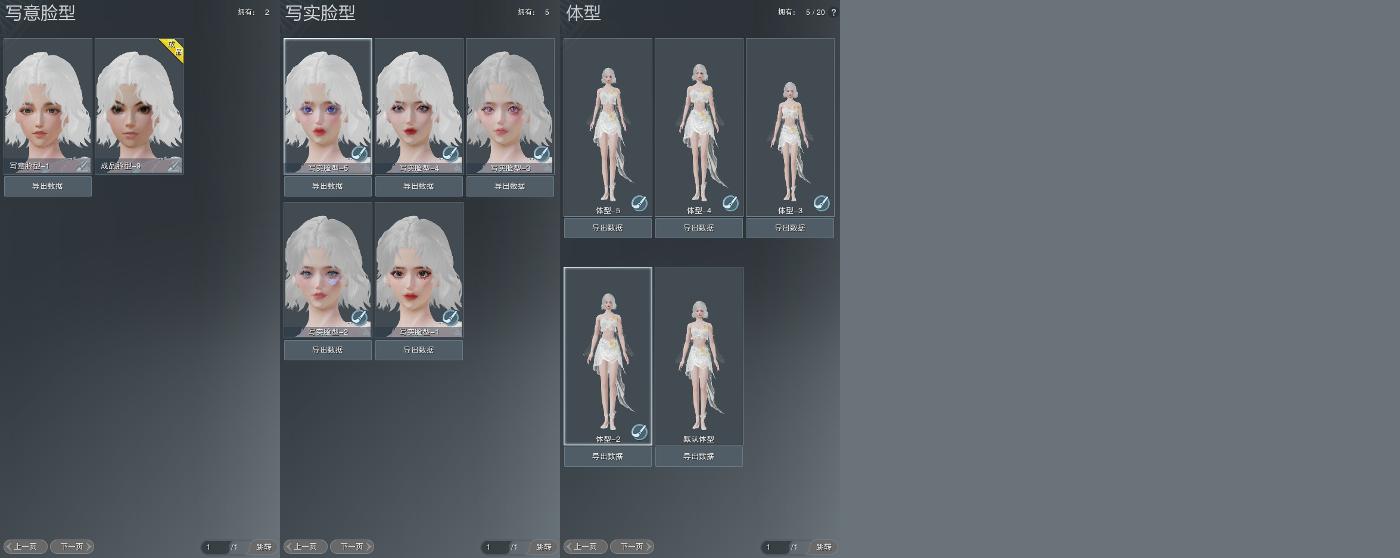The width and height of the screenshot is (1400, 558).
Task: Go to previous page (上一页) in 写意脸型 panel
Action: 26,547
